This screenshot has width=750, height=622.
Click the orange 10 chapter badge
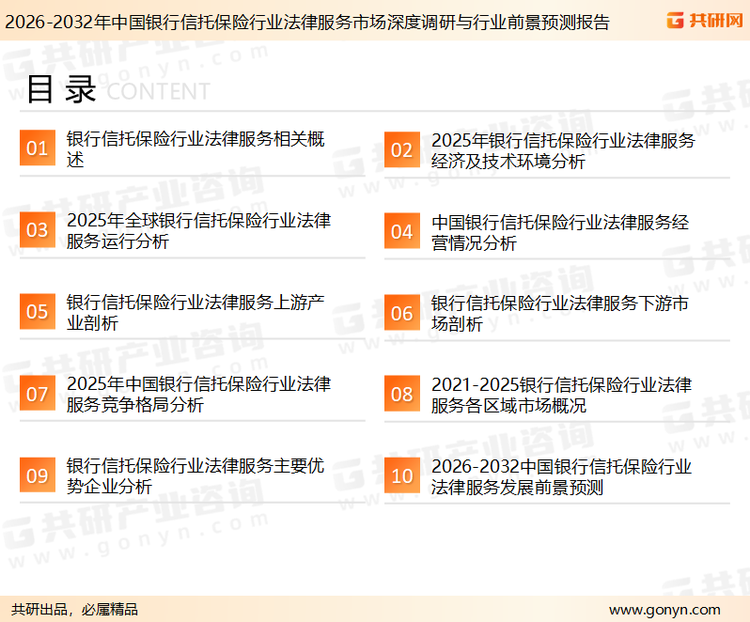402,476
